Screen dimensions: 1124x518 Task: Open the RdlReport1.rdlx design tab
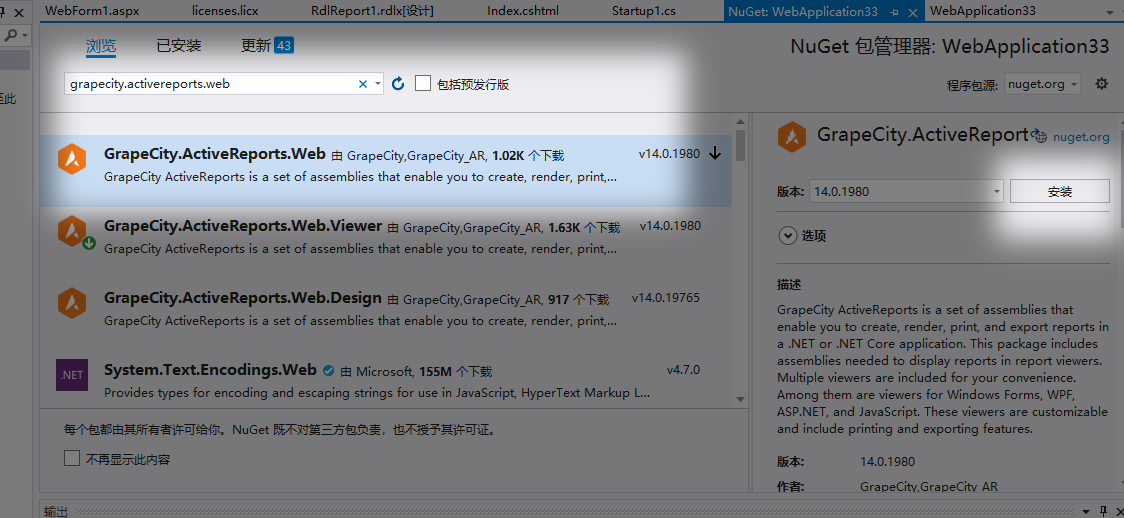373,11
